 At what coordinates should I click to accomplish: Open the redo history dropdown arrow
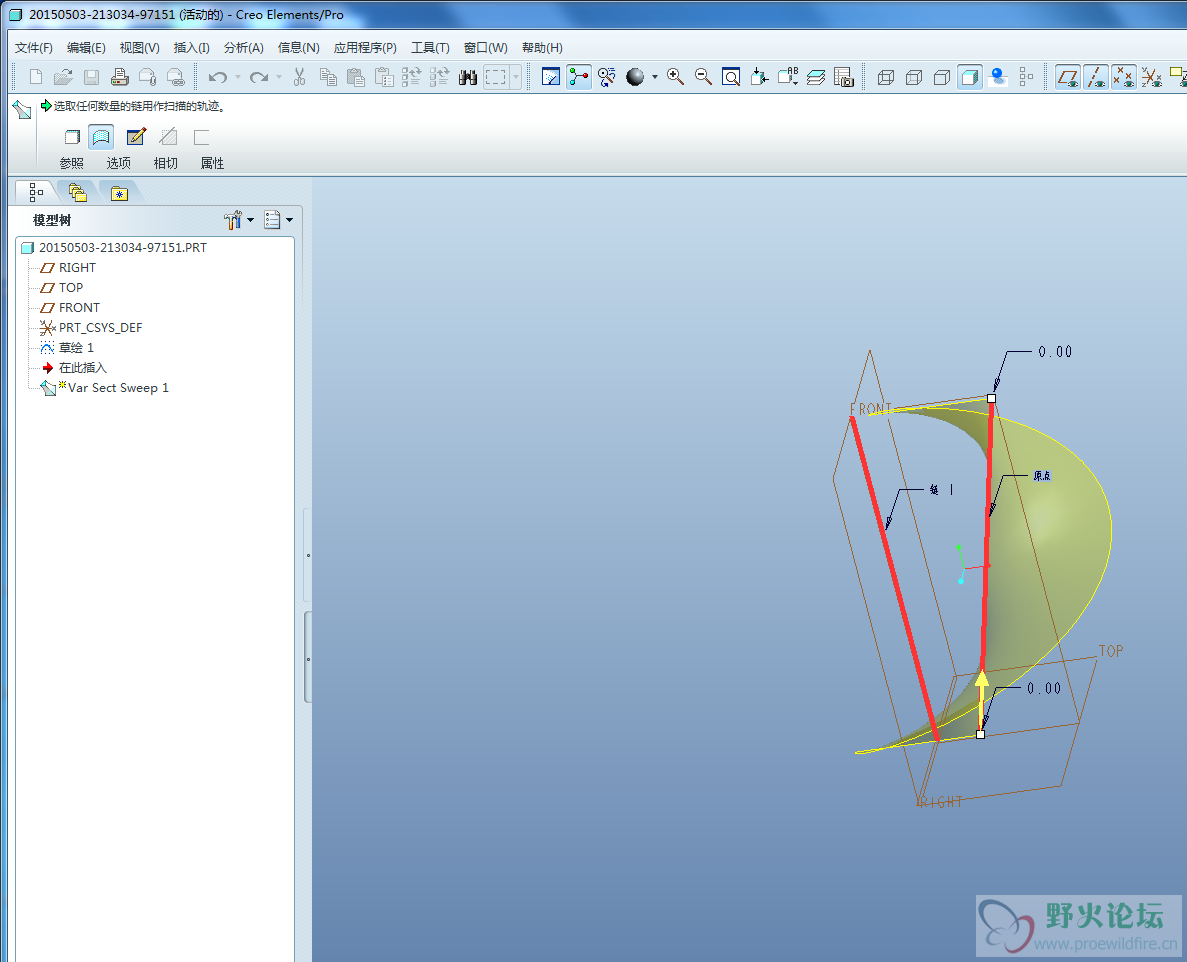pyautogui.click(x=279, y=76)
